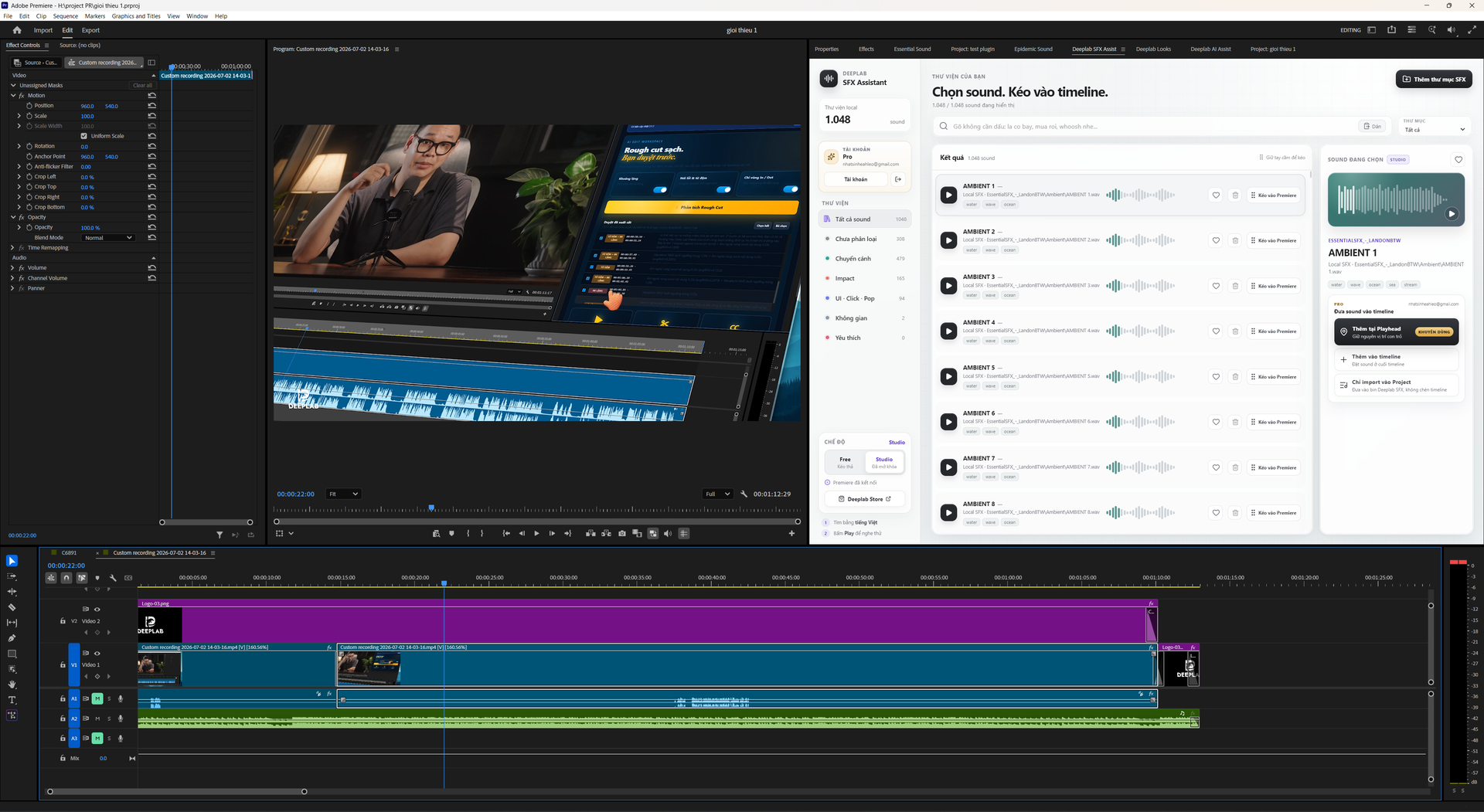Toggle solo on audio track A2

109,719
